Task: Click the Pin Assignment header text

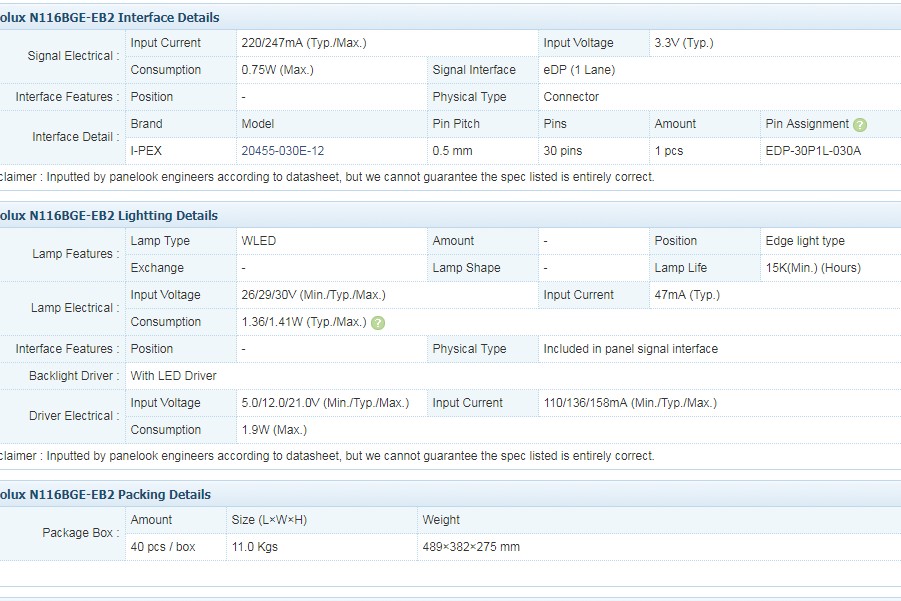Action: 807,124
